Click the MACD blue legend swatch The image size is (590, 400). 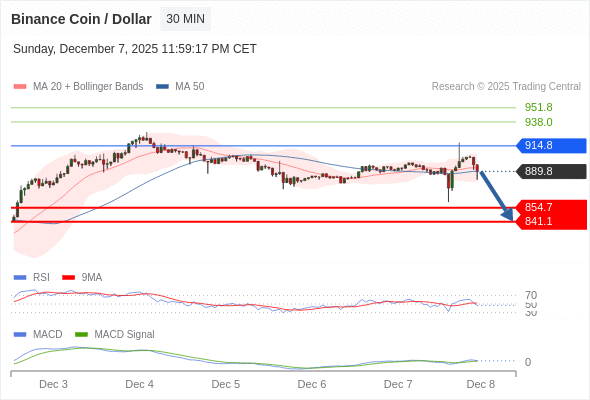coord(20,335)
